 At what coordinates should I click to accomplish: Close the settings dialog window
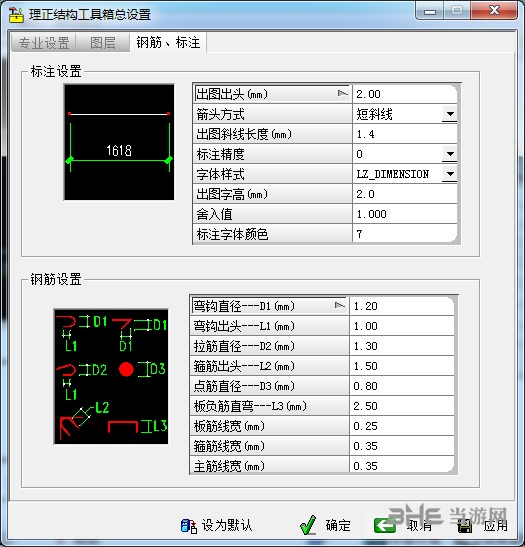tap(494, 10)
